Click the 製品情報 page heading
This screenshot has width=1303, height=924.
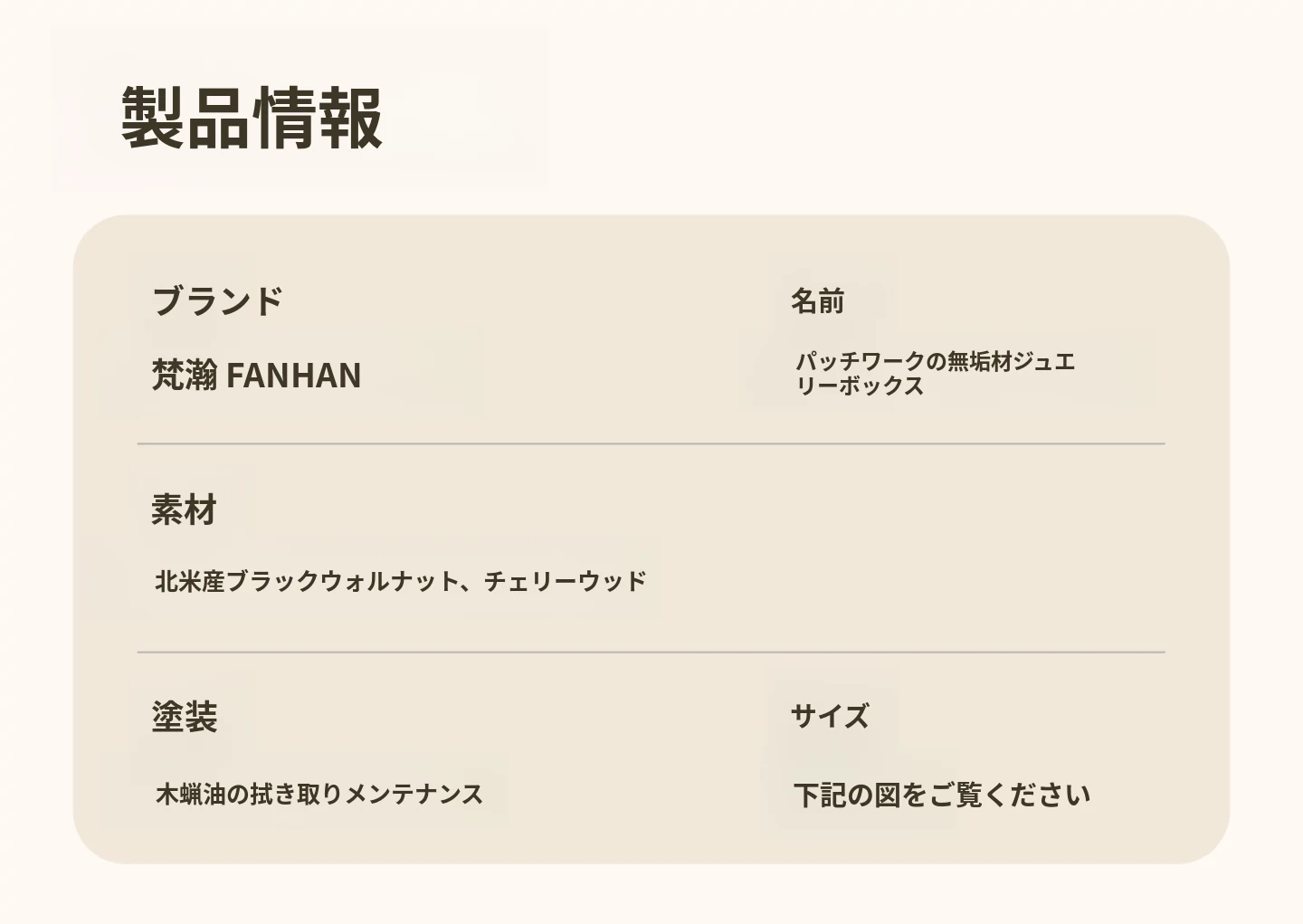252,118
